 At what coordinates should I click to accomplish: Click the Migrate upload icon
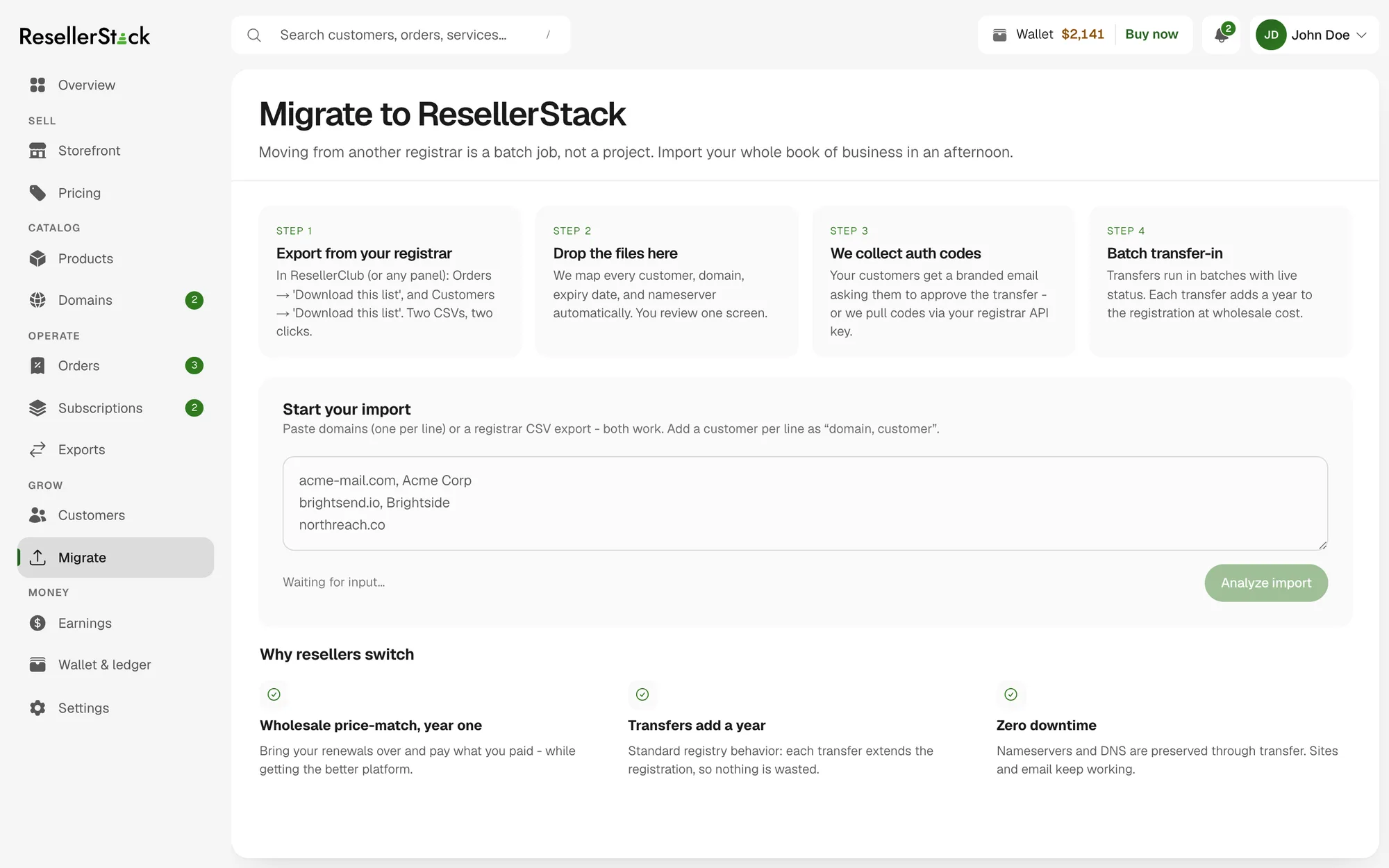(x=38, y=558)
